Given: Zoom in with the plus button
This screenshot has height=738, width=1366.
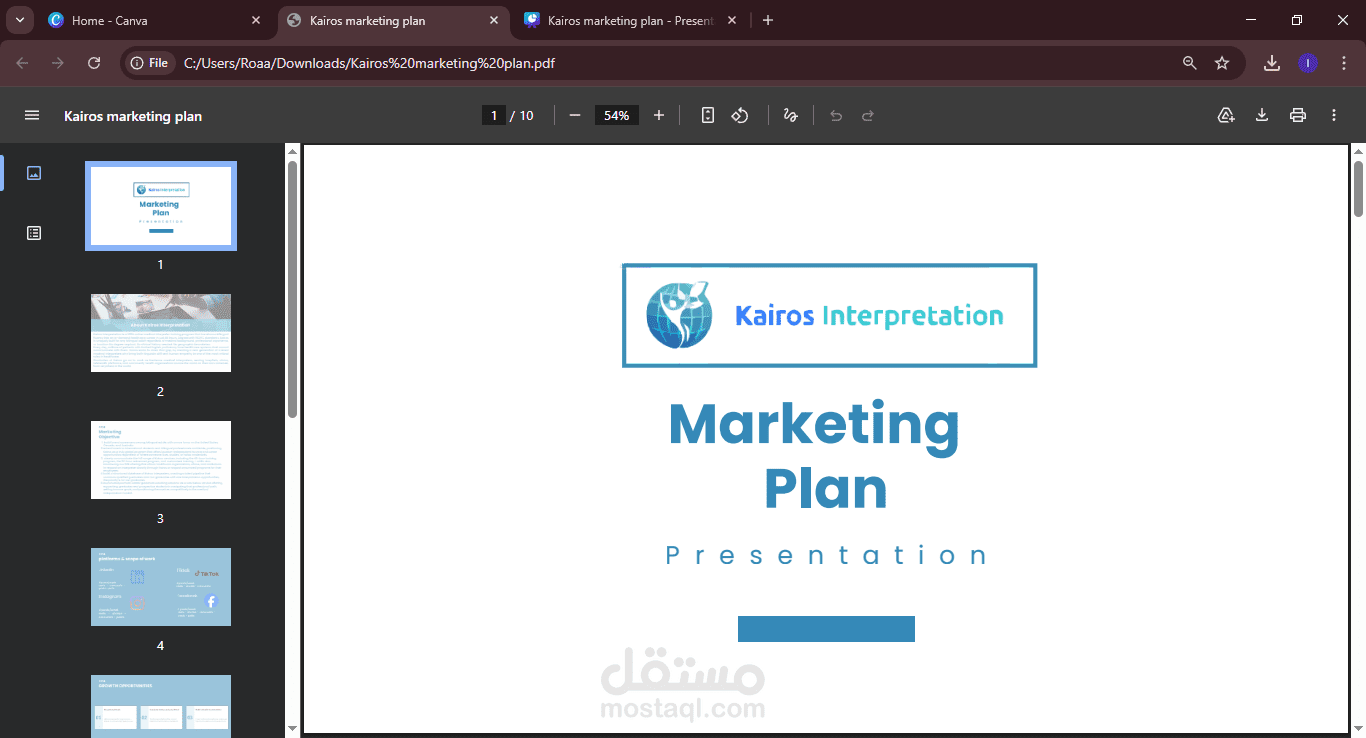Looking at the screenshot, I should click(x=659, y=116).
